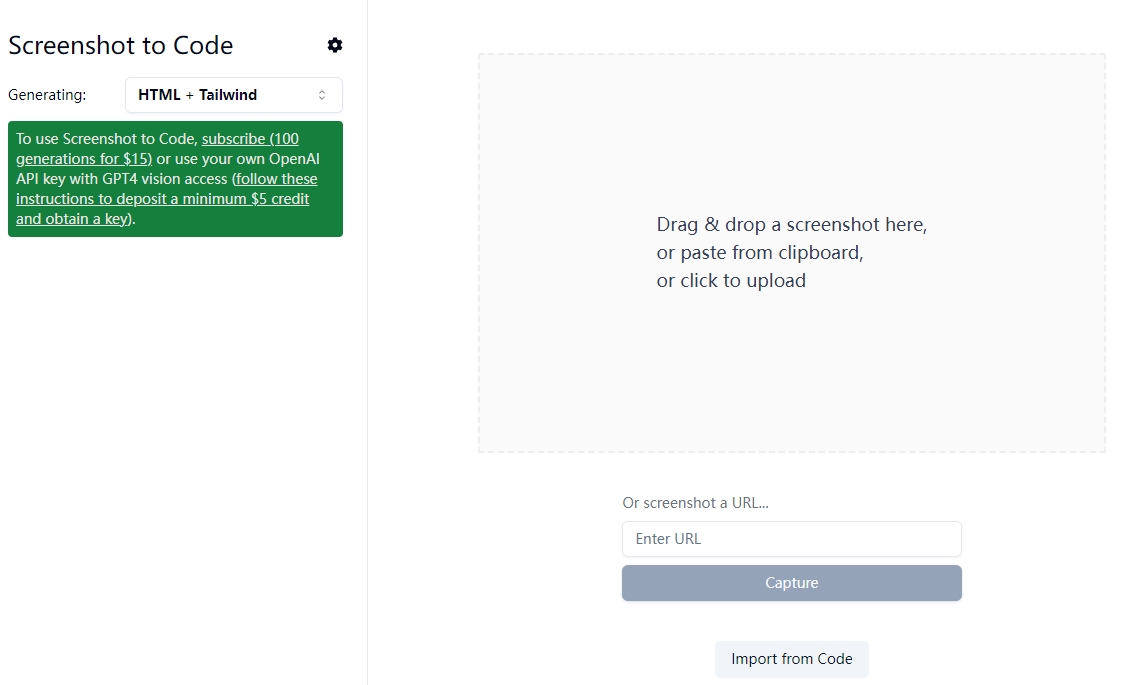Click the "or click to upload" text
1130x685 pixels.
[731, 281]
